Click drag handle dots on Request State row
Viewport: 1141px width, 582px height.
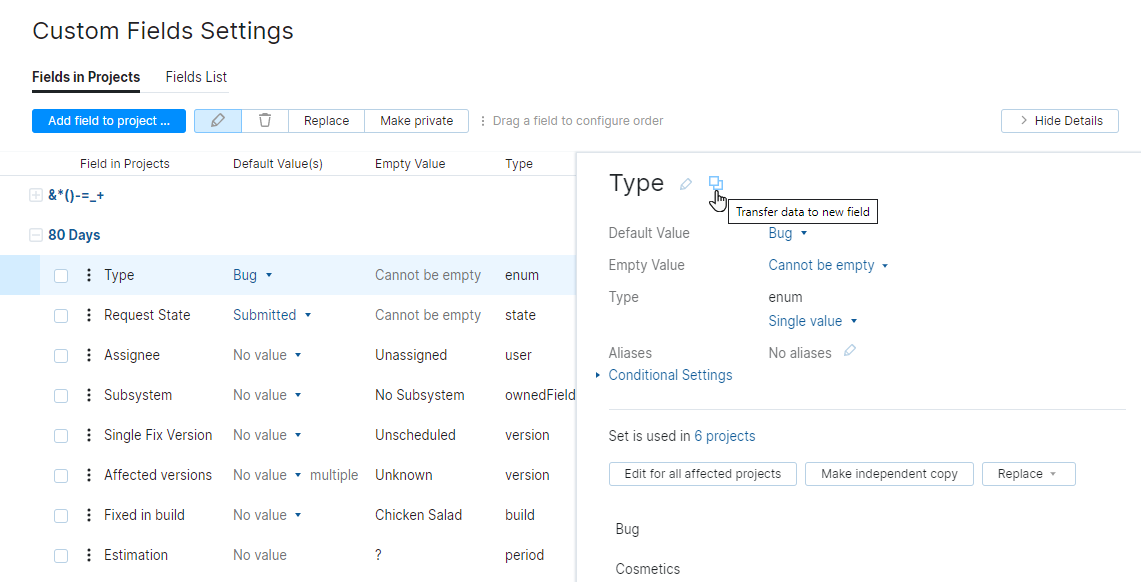[88, 315]
